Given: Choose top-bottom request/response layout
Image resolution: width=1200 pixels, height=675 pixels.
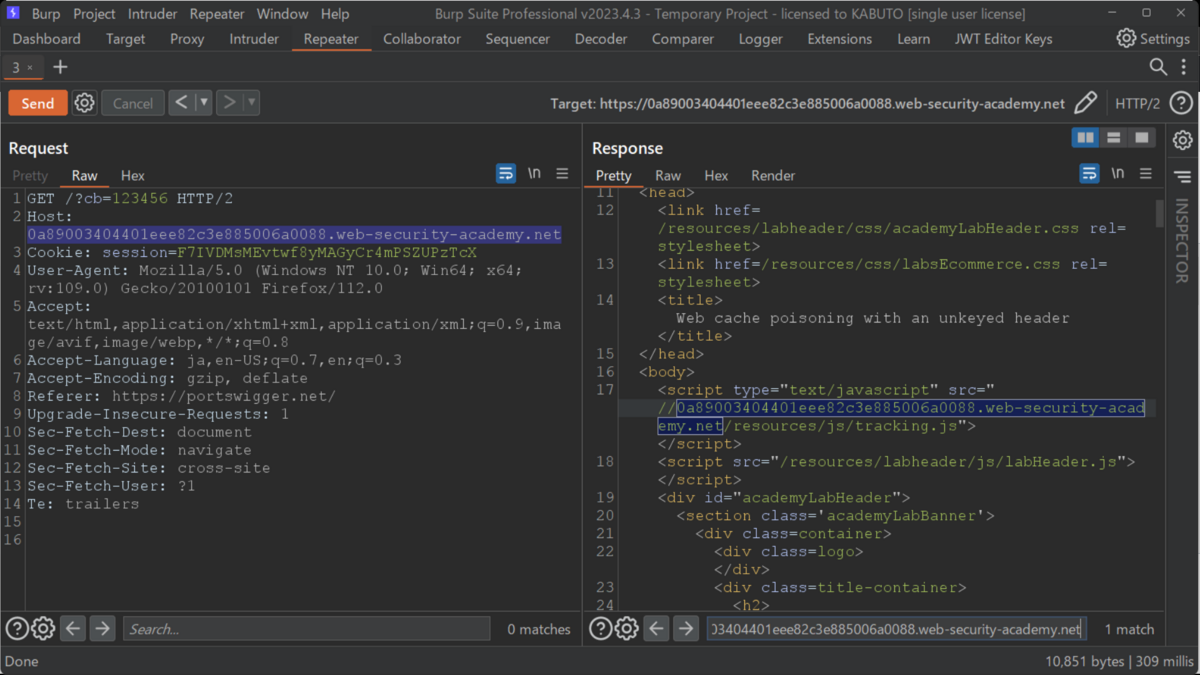Looking at the screenshot, I should coord(1113,138).
